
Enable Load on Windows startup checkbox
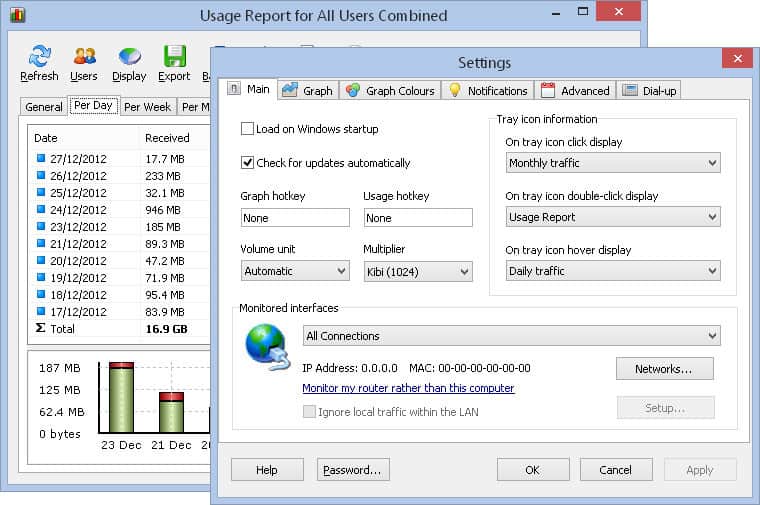coord(247,129)
